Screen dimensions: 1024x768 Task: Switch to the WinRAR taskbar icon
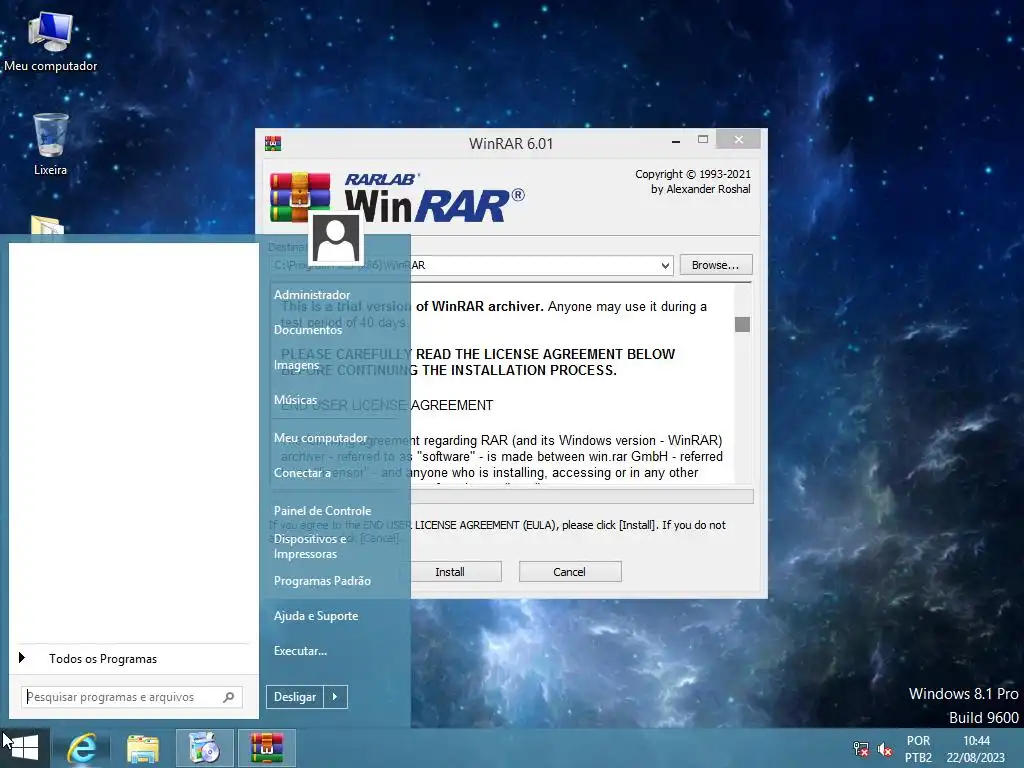pos(267,748)
